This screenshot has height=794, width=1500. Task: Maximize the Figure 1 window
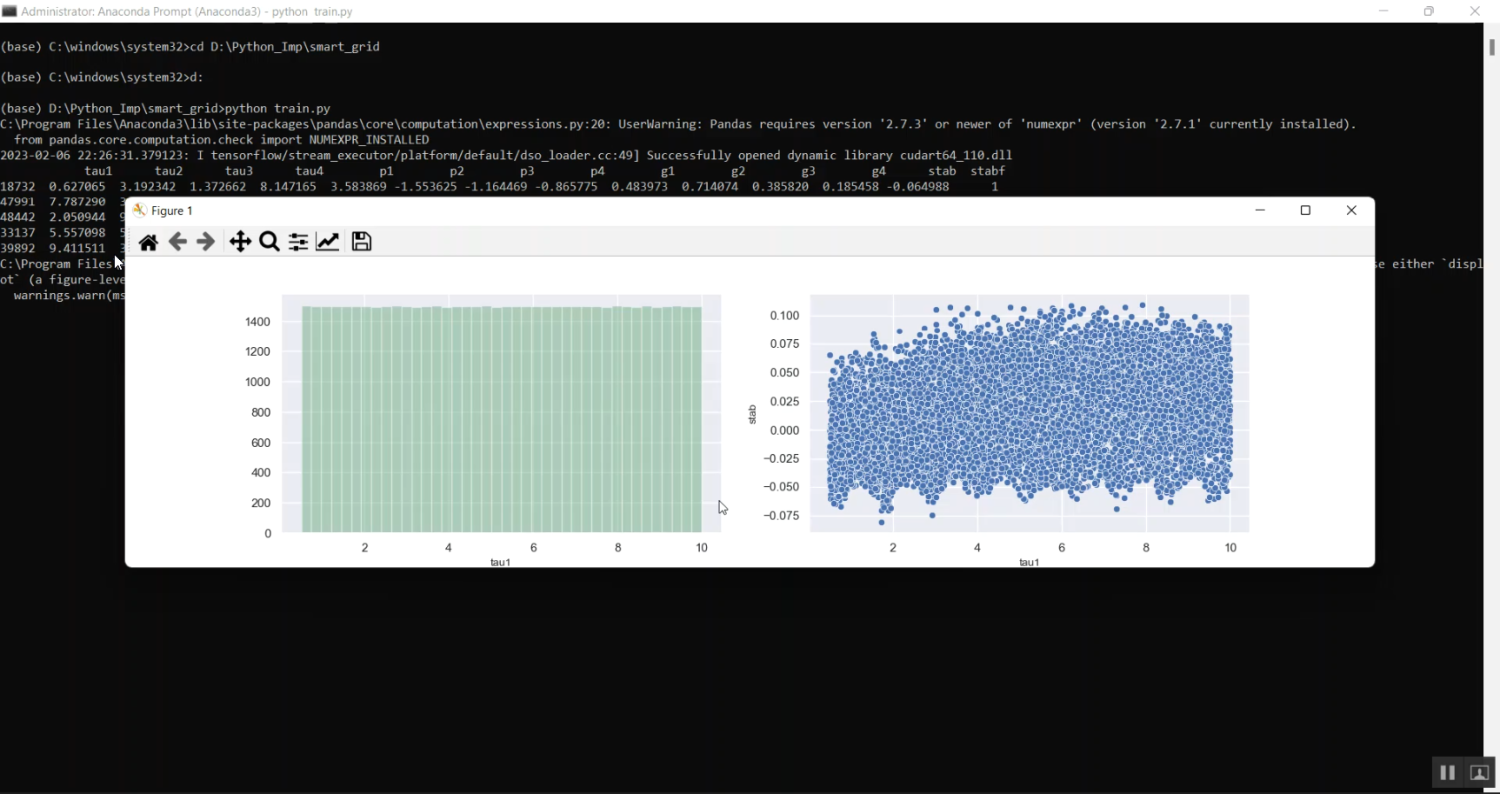1305,210
